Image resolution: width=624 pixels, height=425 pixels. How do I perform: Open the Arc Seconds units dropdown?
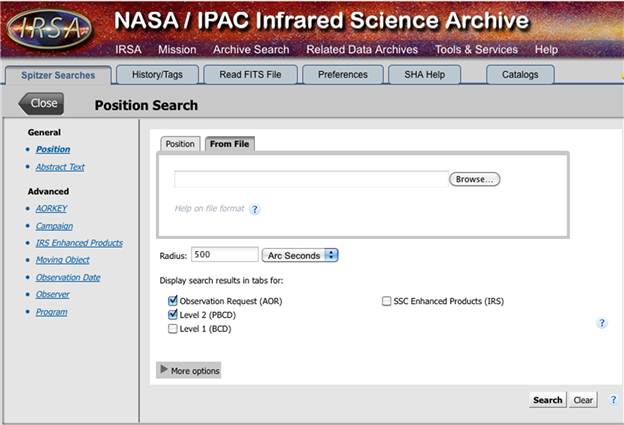coord(300,255)
